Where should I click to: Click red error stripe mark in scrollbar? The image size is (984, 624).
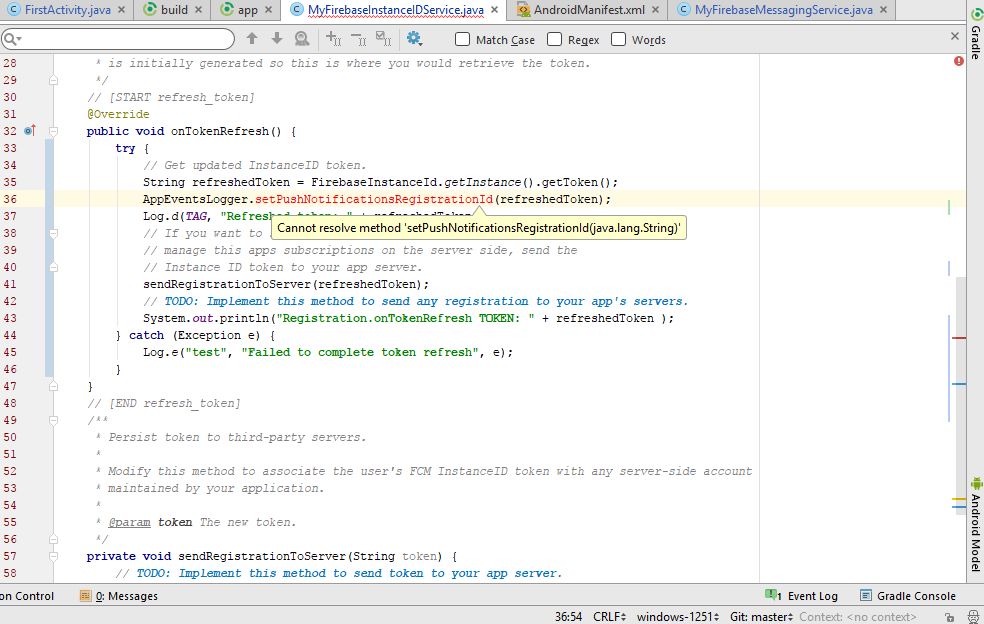click(958, 338)
